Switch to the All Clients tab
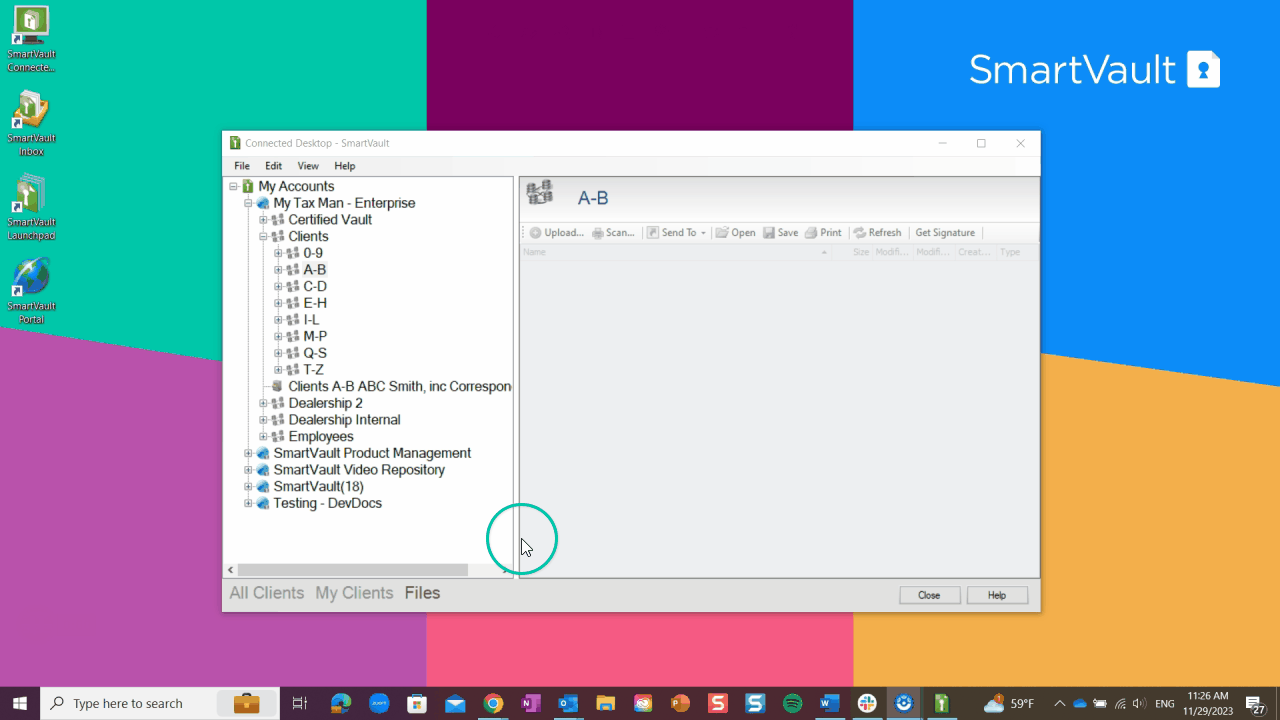Screen dimensions: 1280x720 coord(266,593)
